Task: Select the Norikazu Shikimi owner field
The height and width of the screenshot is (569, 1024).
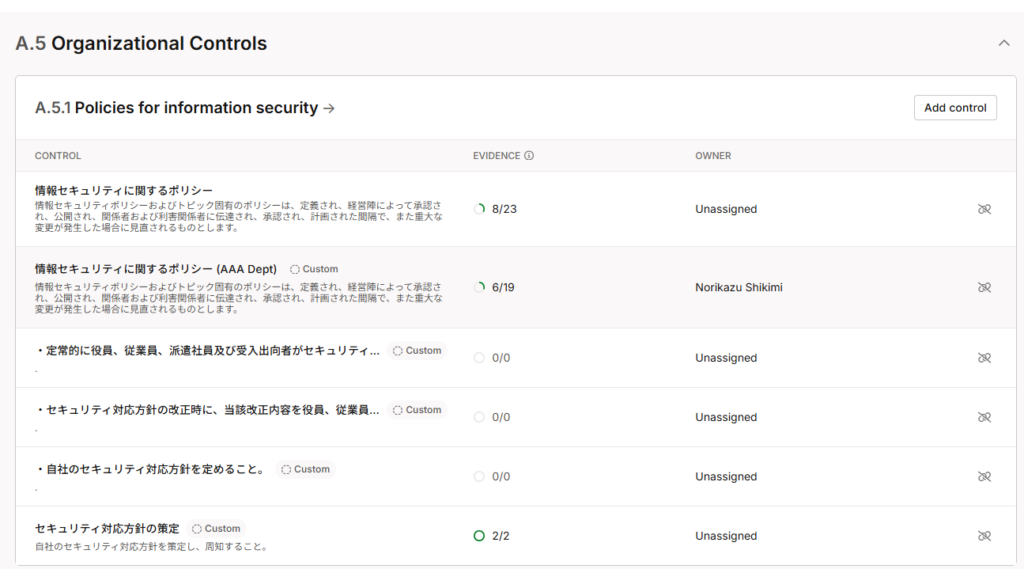Action: tap(738, 287)
